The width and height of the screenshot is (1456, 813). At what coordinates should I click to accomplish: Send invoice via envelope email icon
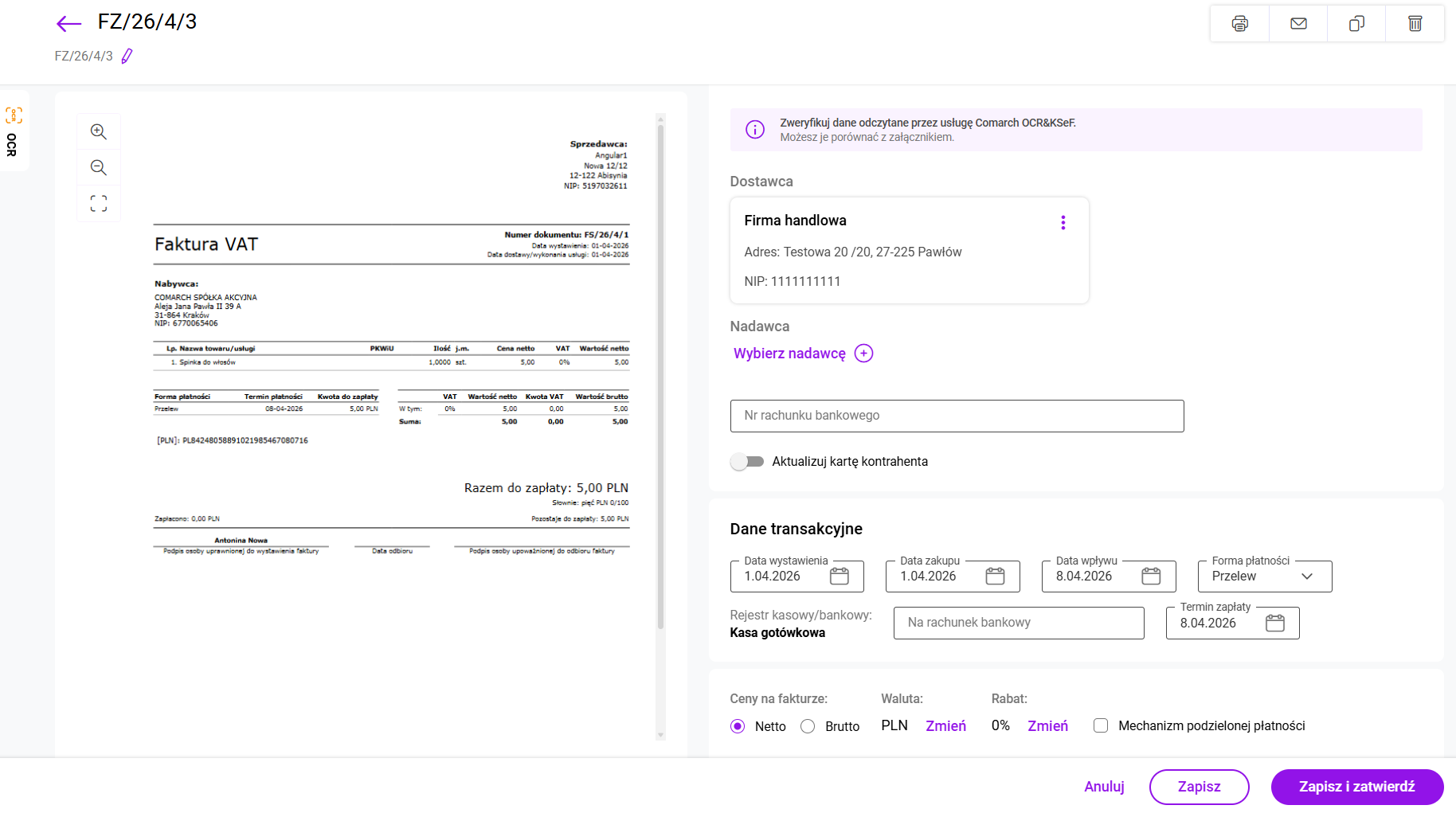(1298, 24)
